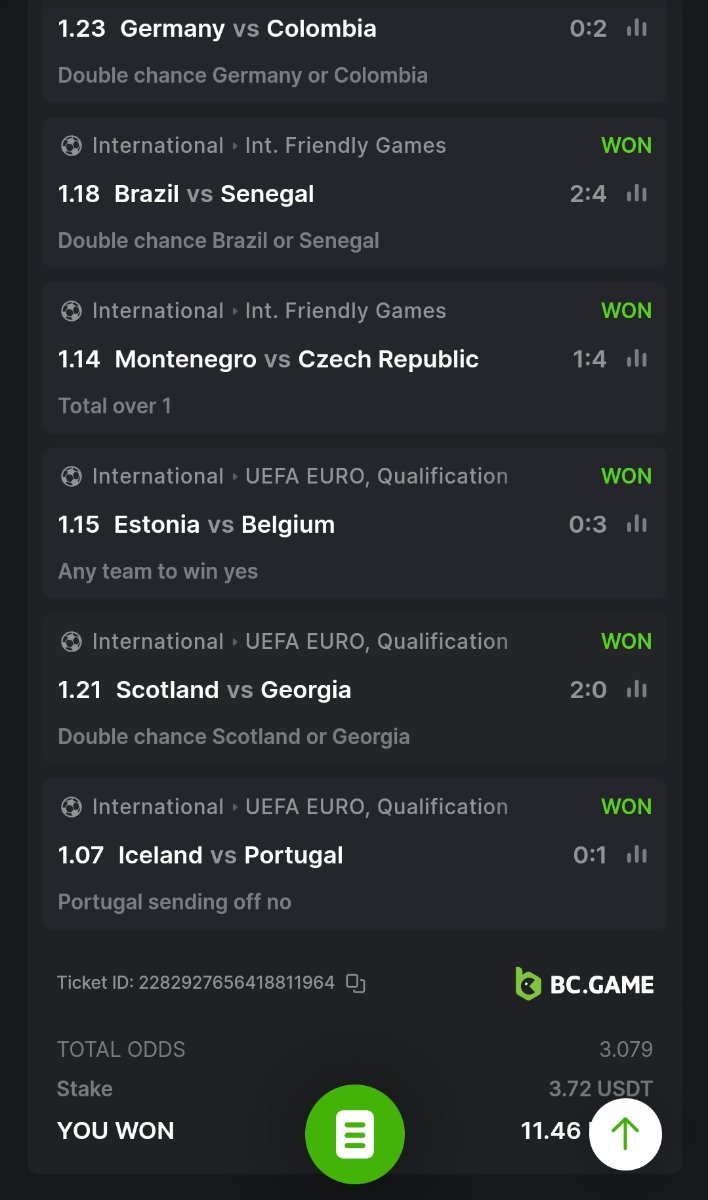The image size is (708, 1200).
Task: Open Montenegro vs Czech Republic match
Action: (x=296, y=359)
